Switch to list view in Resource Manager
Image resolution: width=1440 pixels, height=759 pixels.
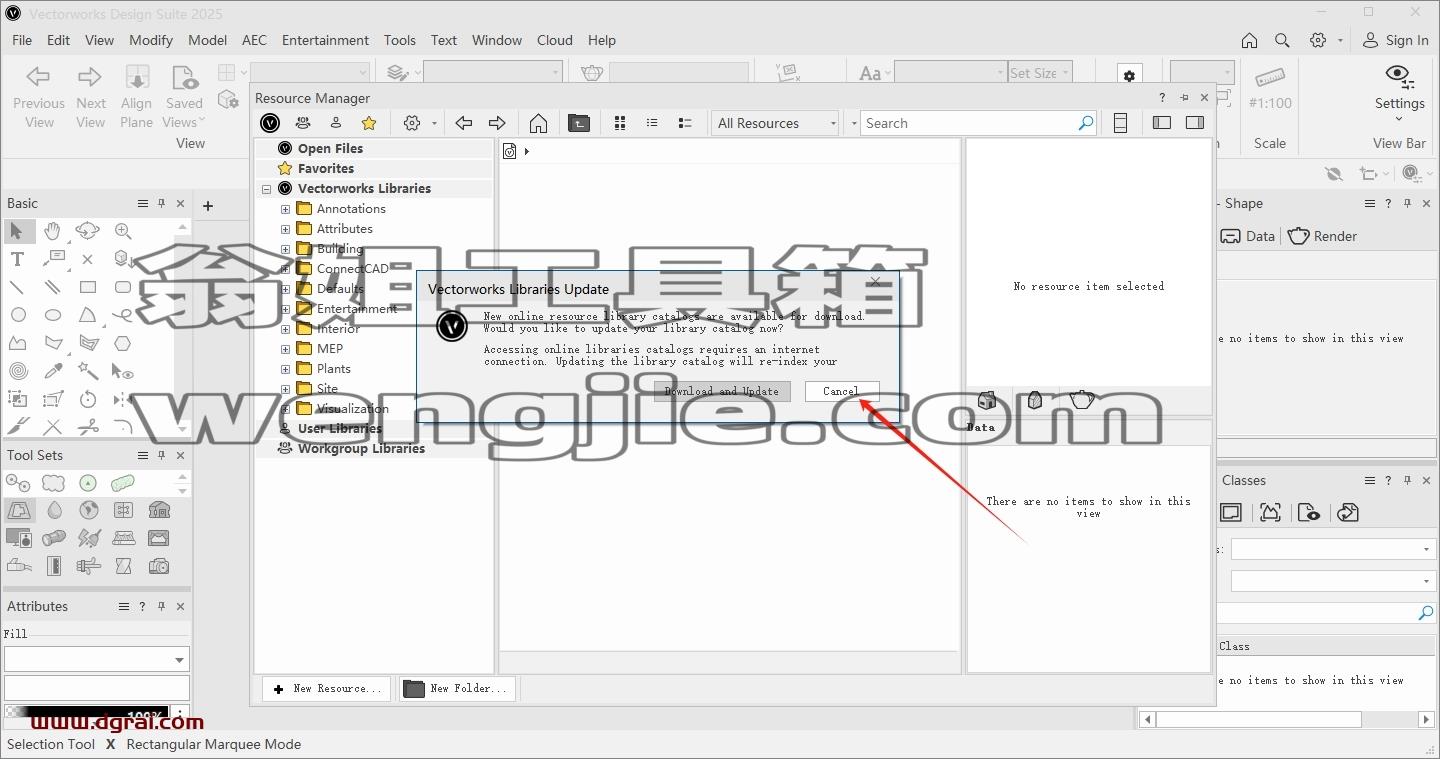(x=652, y=123)
